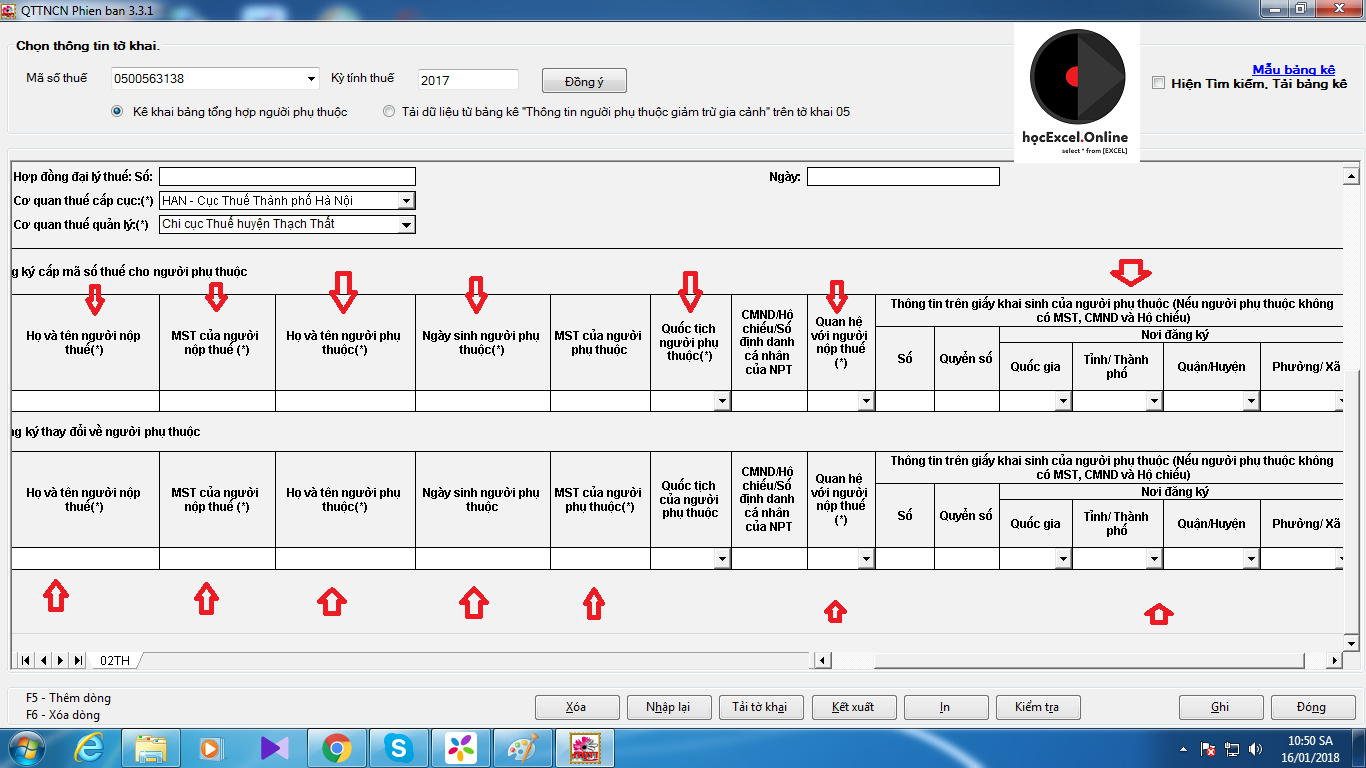Click the next-record navigation arrow
1366x768 pixels.
click(60, 660)
